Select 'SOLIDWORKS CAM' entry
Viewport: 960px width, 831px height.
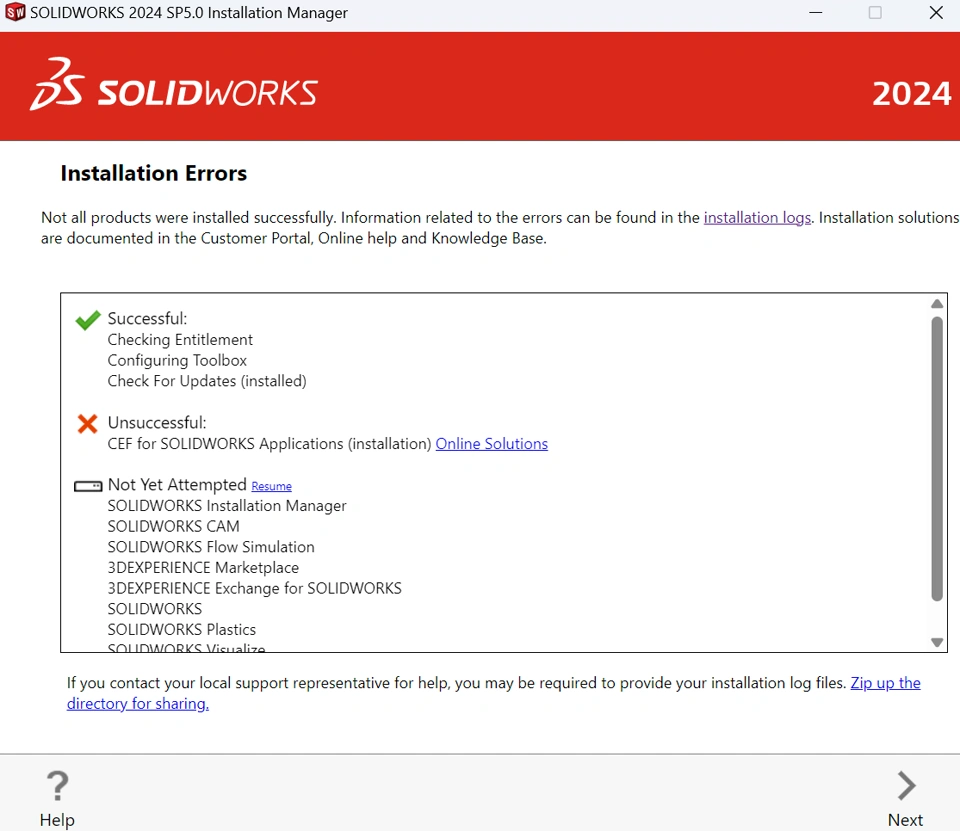(173, 527)
